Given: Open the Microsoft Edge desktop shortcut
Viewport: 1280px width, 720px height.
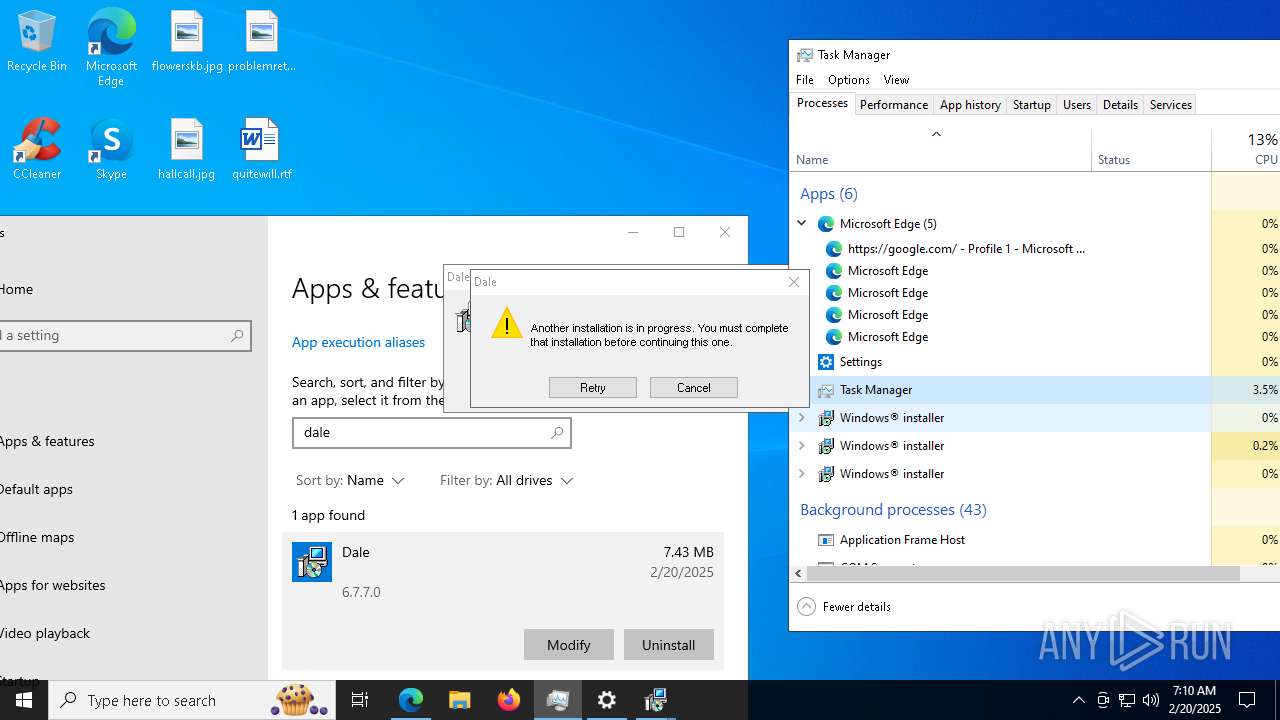Looking at the screenshot, I should tap(111, 48).
